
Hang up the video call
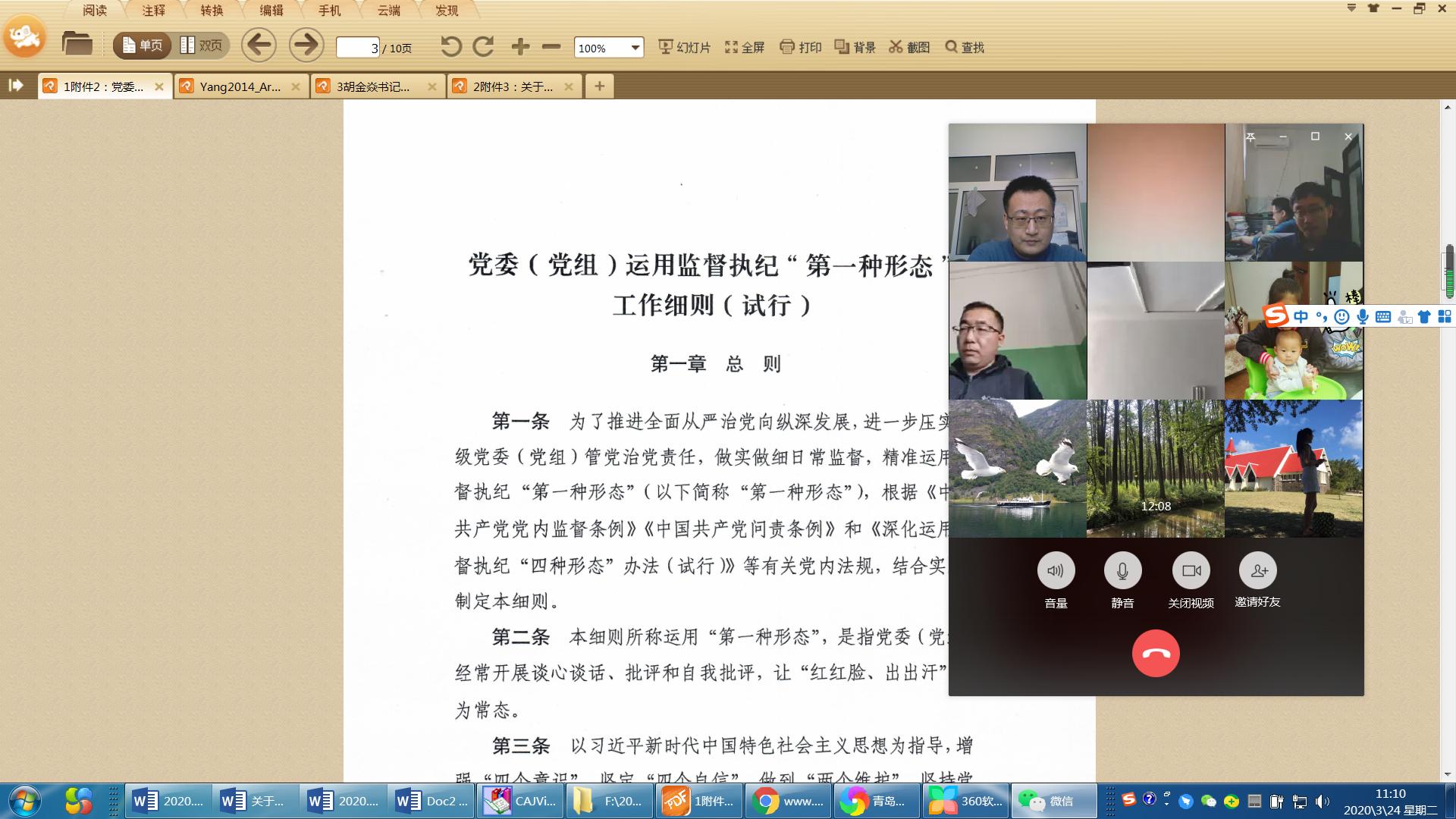[x=1155, y=654]
